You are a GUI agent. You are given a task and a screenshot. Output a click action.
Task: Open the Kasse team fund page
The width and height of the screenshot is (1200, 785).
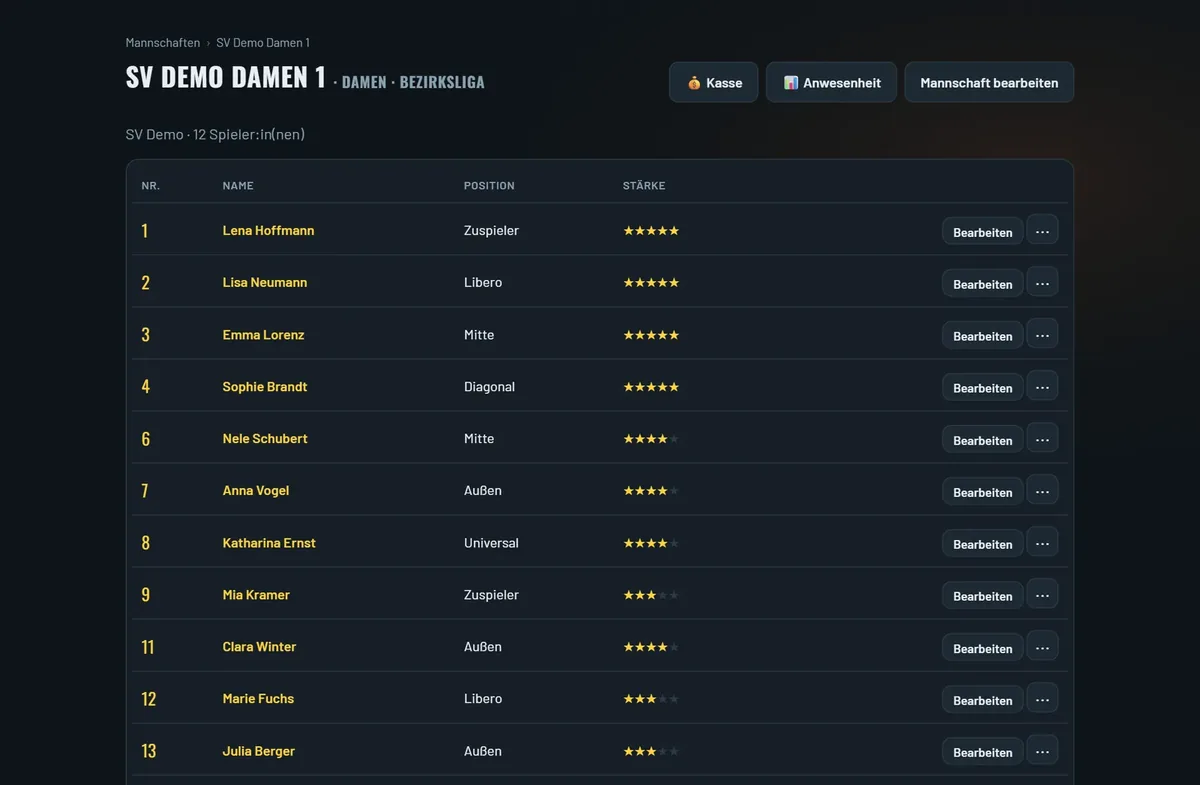coord(714,82)
